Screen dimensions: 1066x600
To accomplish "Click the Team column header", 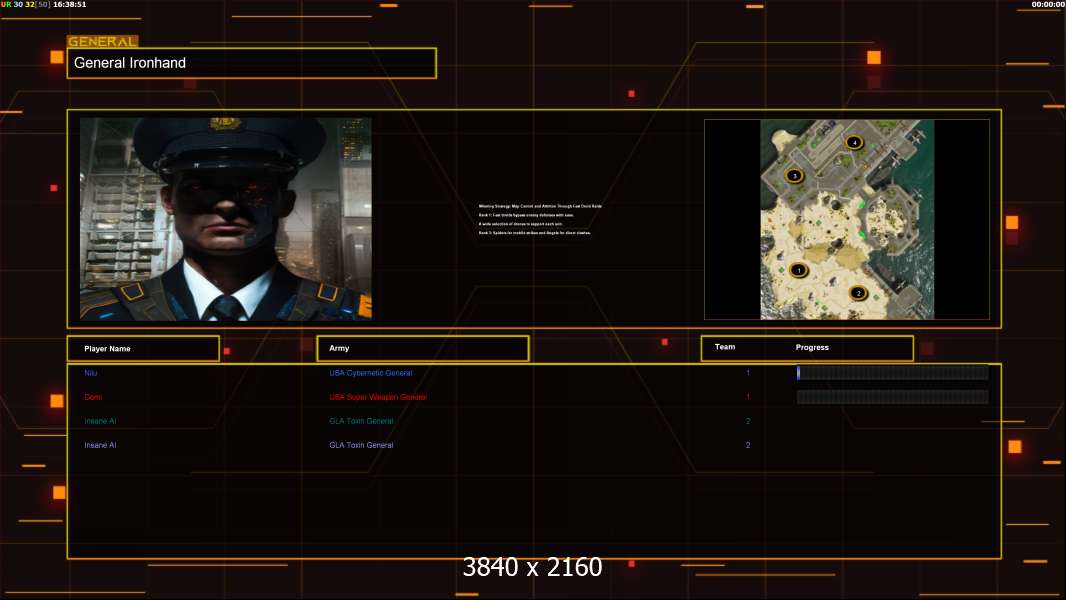I will pyautogui.click(x=725, y=347).
